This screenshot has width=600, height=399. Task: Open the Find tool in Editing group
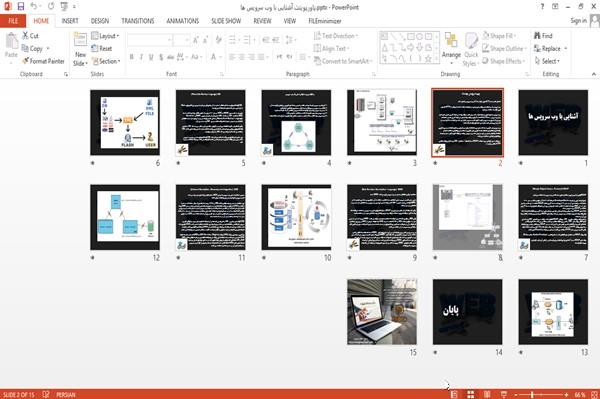pos(543,36)
